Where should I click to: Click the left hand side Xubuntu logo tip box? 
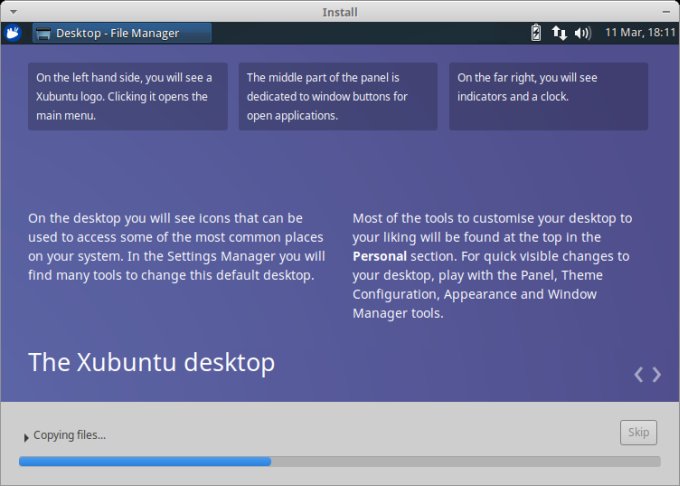coord(128,96)
